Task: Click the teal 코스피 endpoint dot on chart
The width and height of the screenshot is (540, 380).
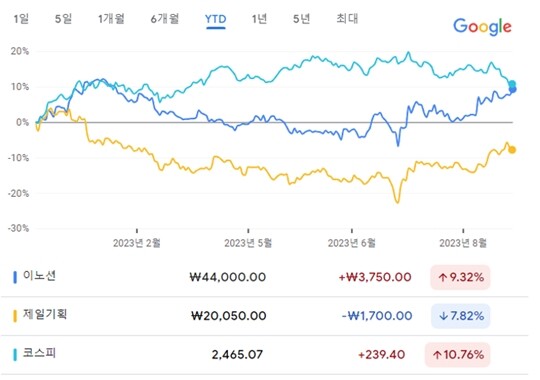Action: [x=512, y=84]
